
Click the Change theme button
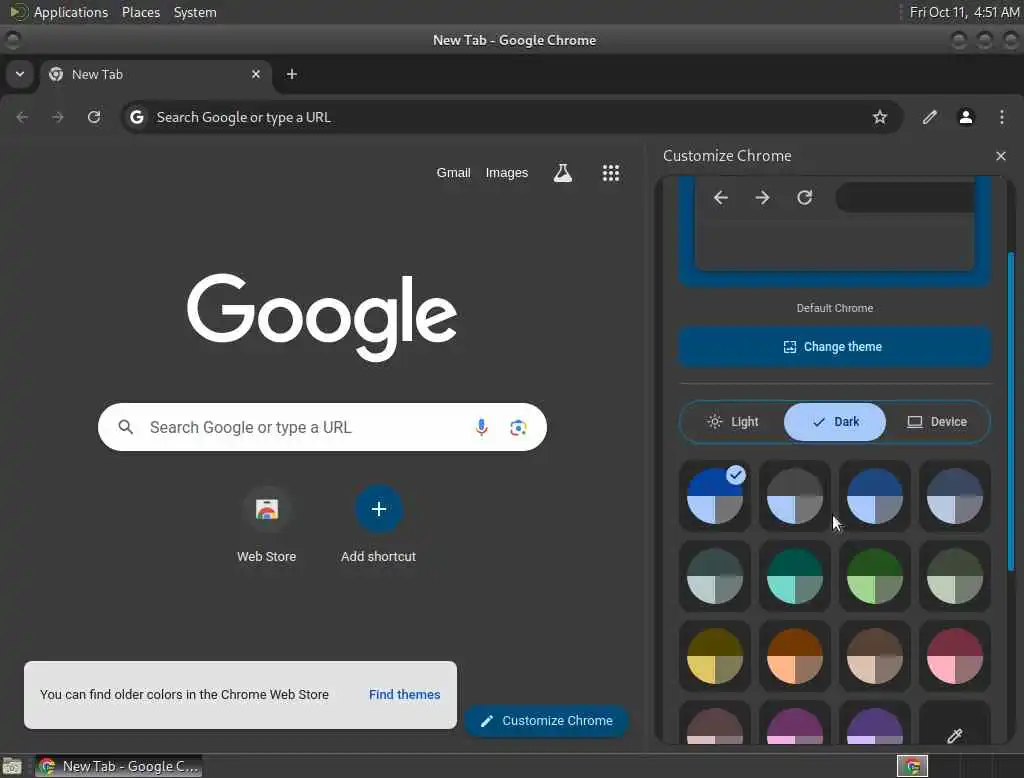point(835,347)
